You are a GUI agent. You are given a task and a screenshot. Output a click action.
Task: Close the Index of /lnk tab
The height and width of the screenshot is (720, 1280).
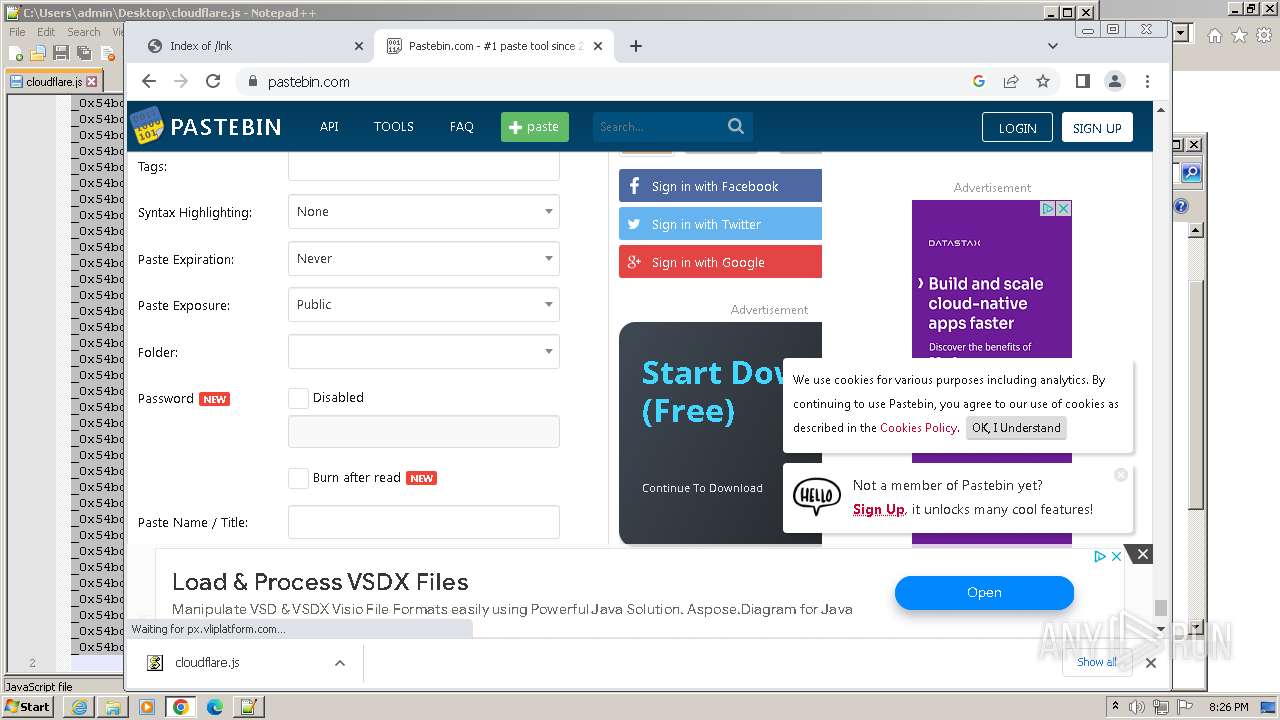coord(359,46)
